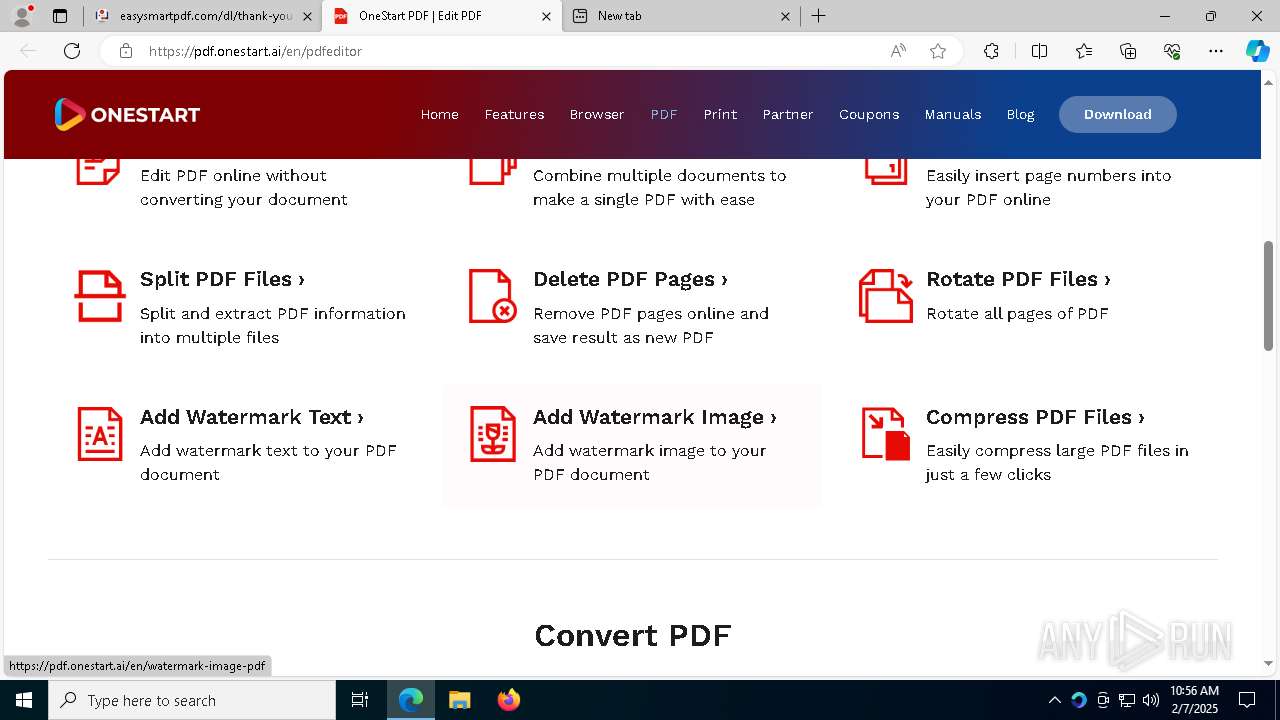Click the Rotate PDF Files icon
The height and width of the screenshot is (720, 1280).
886,296
